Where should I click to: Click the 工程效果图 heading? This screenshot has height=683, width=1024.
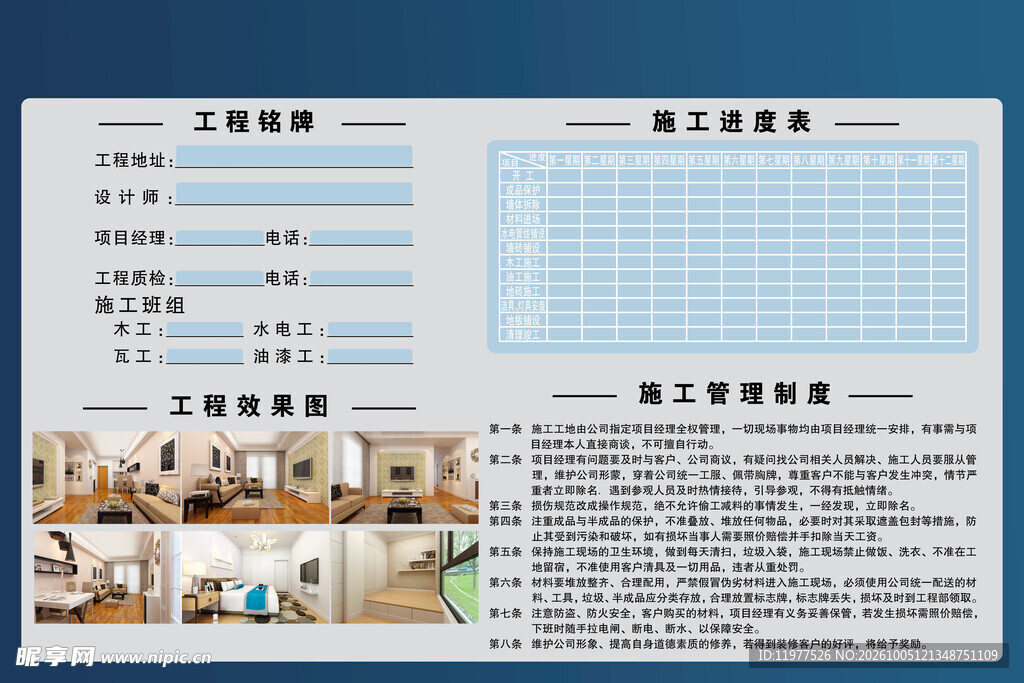249,406
